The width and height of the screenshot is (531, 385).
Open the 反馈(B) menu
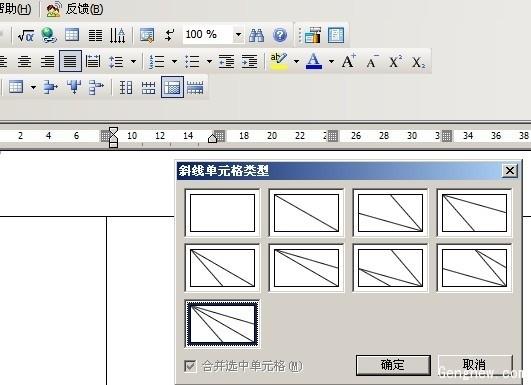[75, 9]
